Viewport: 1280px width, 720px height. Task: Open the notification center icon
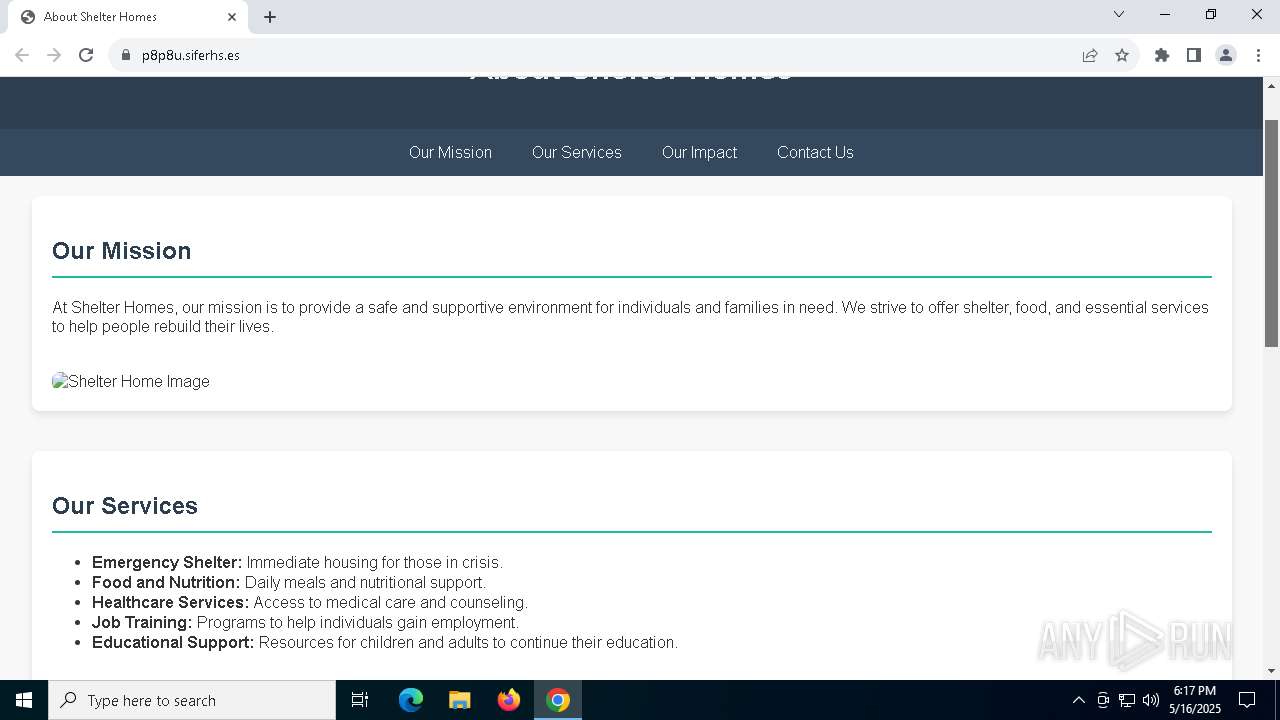coord(1247,700)
